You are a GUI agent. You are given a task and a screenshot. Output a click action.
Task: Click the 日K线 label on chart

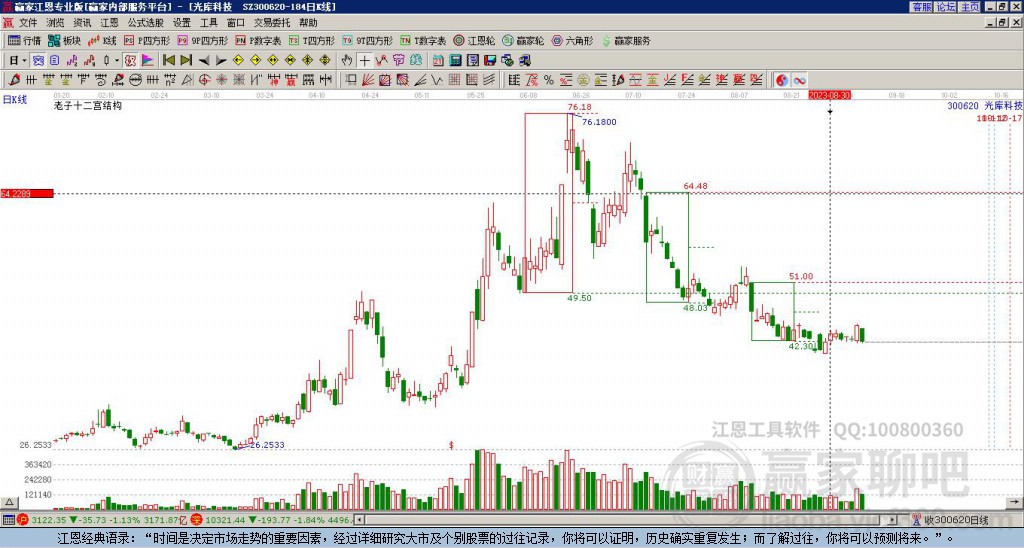point(15,100)
